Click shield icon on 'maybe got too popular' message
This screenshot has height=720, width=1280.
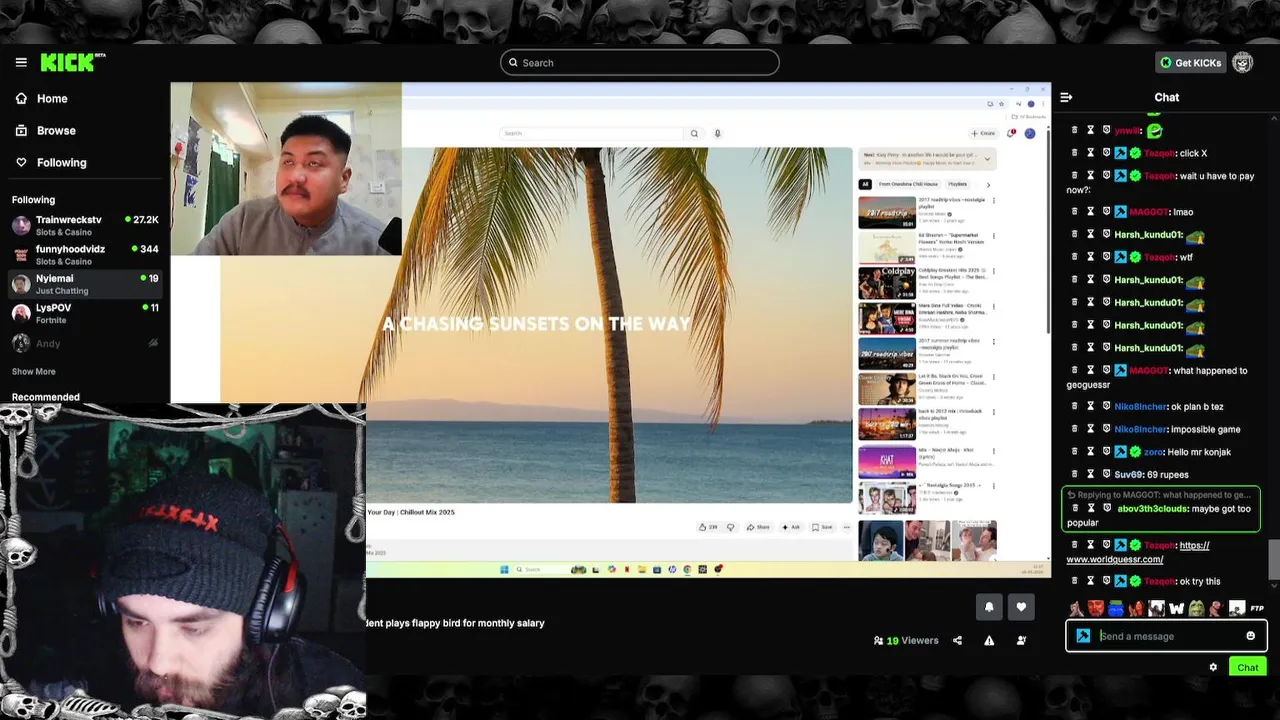1107,508
